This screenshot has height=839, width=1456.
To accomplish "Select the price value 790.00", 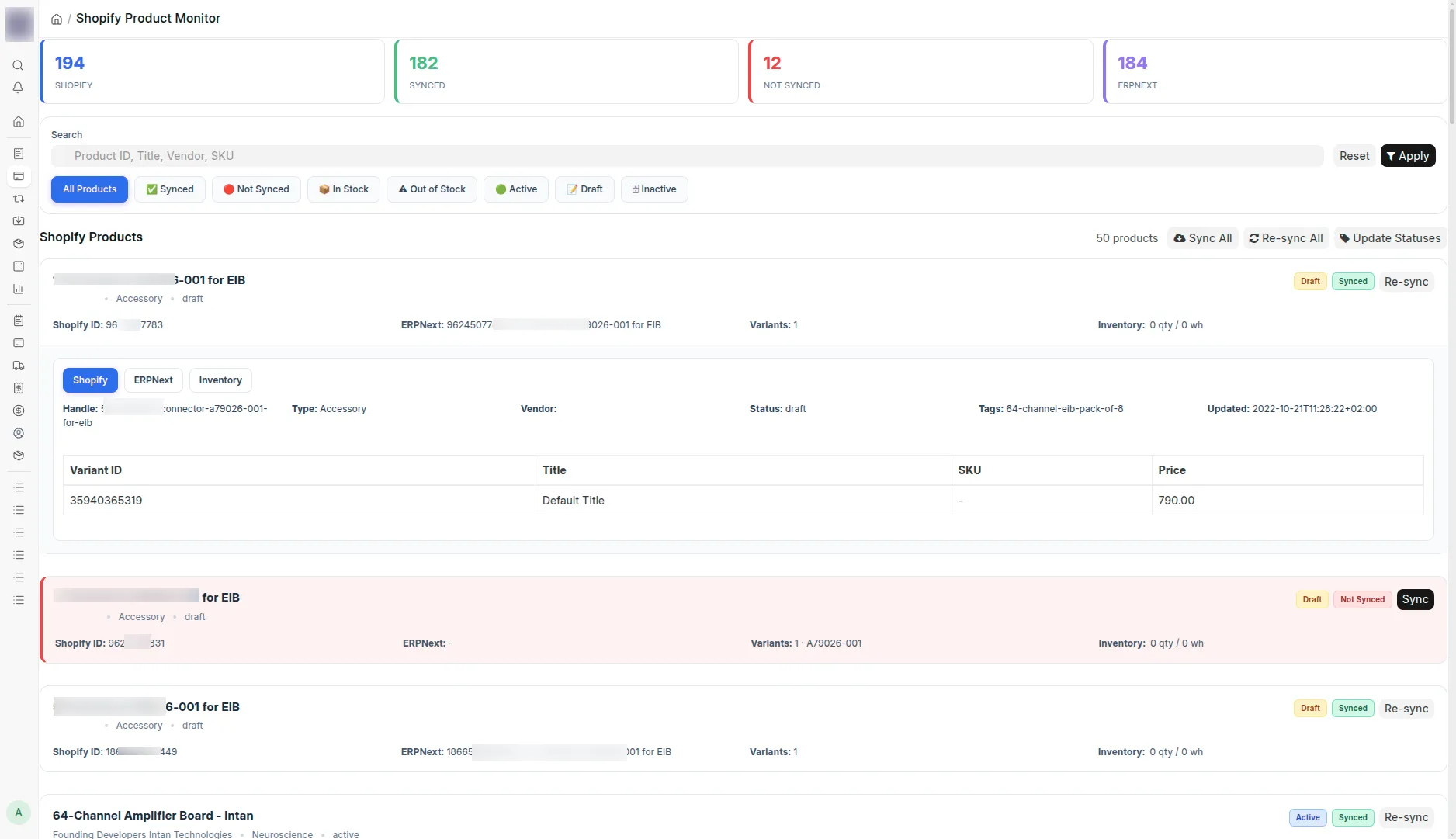I will click(x=1177, y=501).
